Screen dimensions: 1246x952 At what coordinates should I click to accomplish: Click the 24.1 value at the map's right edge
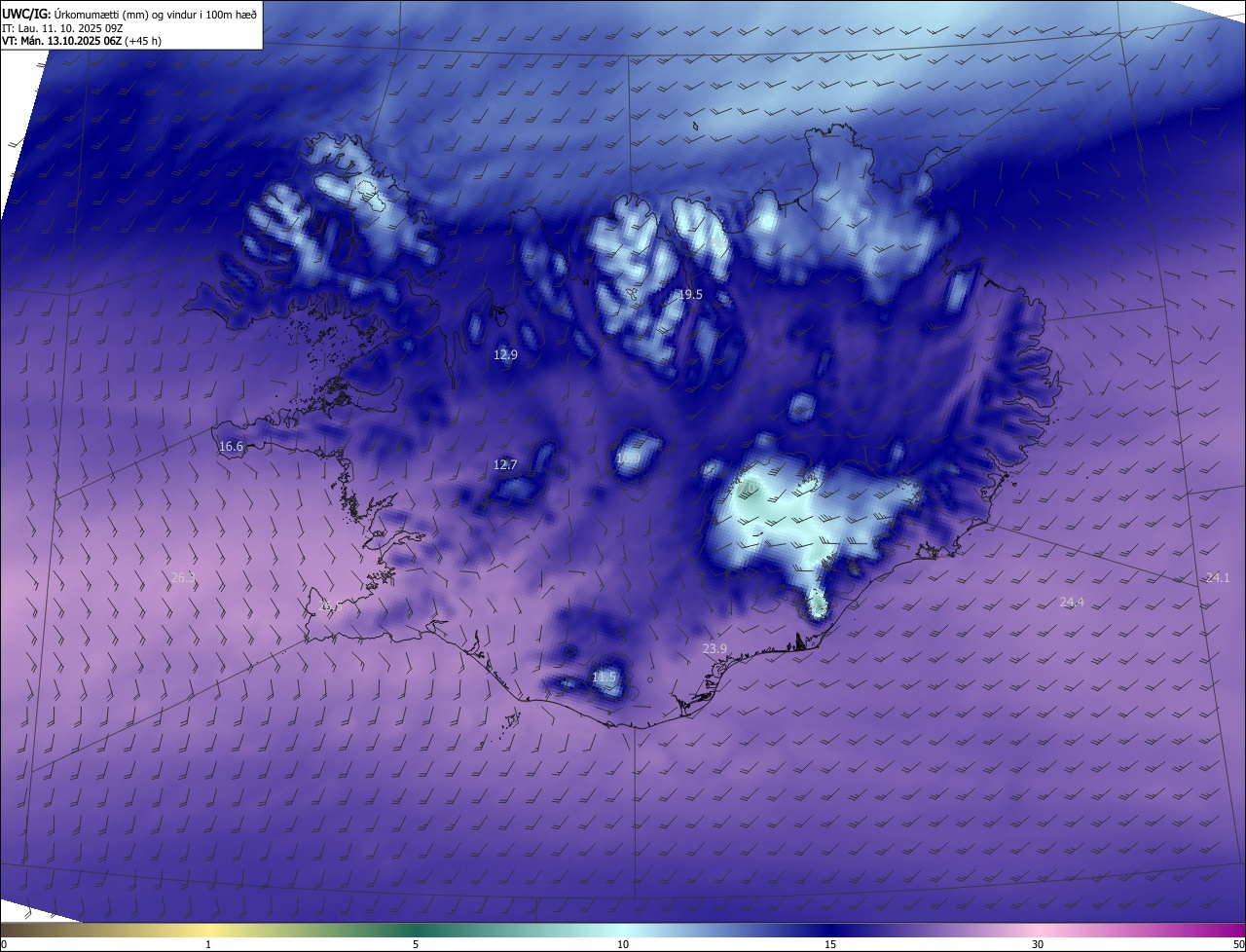pyautogui.click(x=1218, y=578)
